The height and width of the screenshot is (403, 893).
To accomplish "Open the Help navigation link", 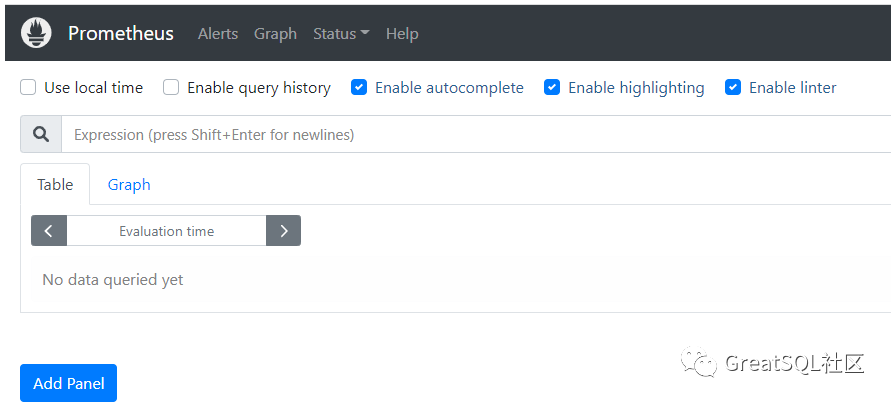I will point(402,33).
